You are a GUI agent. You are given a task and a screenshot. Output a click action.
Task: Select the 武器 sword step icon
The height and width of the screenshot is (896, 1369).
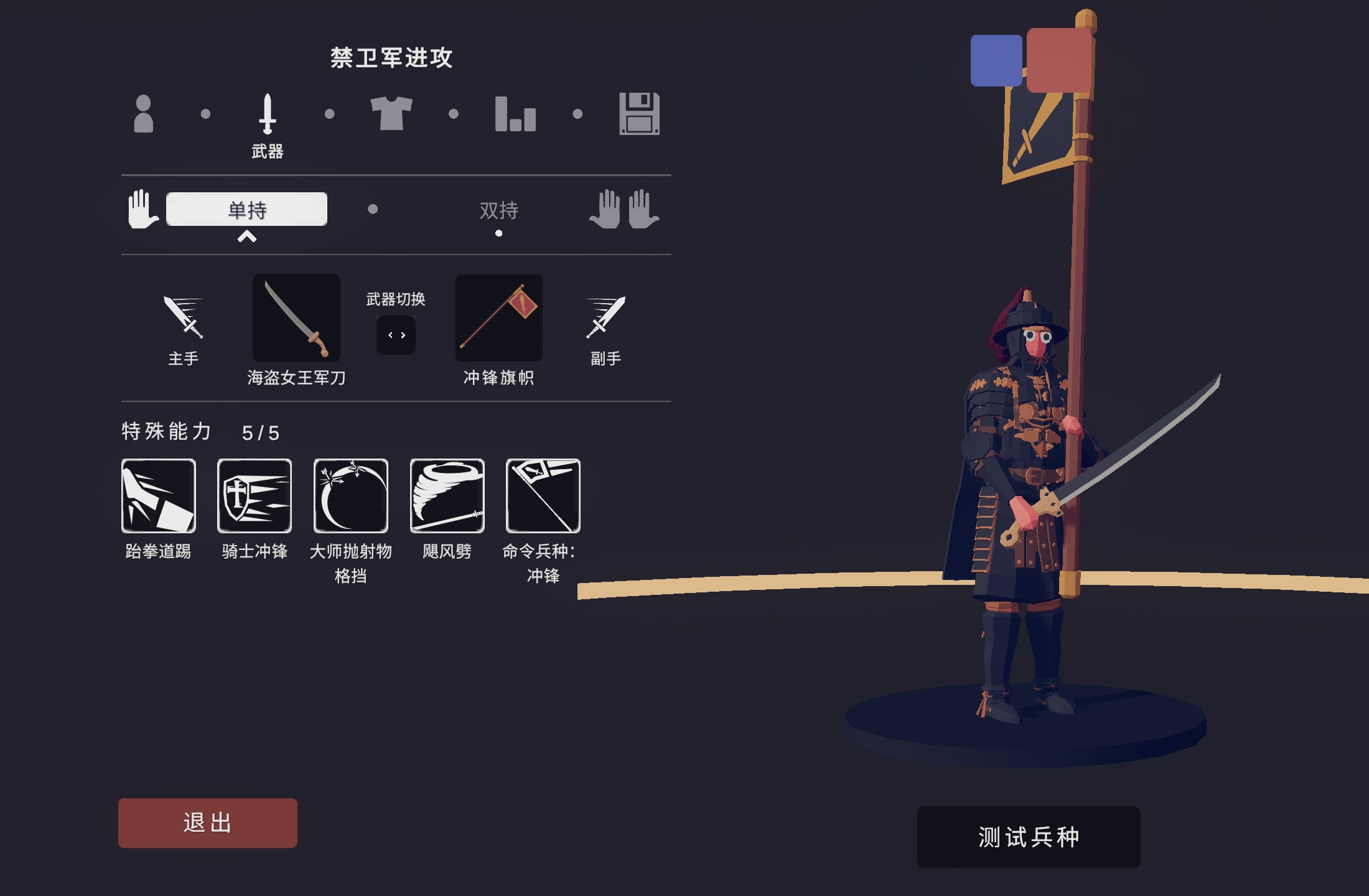(x=268, y=114)
